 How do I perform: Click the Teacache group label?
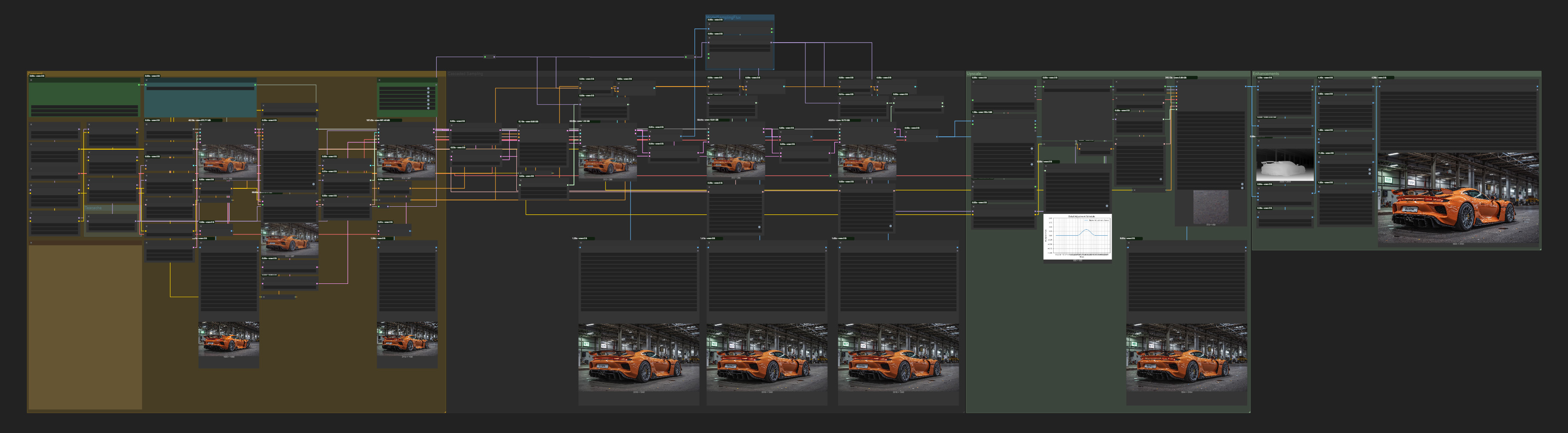[94, 208]
